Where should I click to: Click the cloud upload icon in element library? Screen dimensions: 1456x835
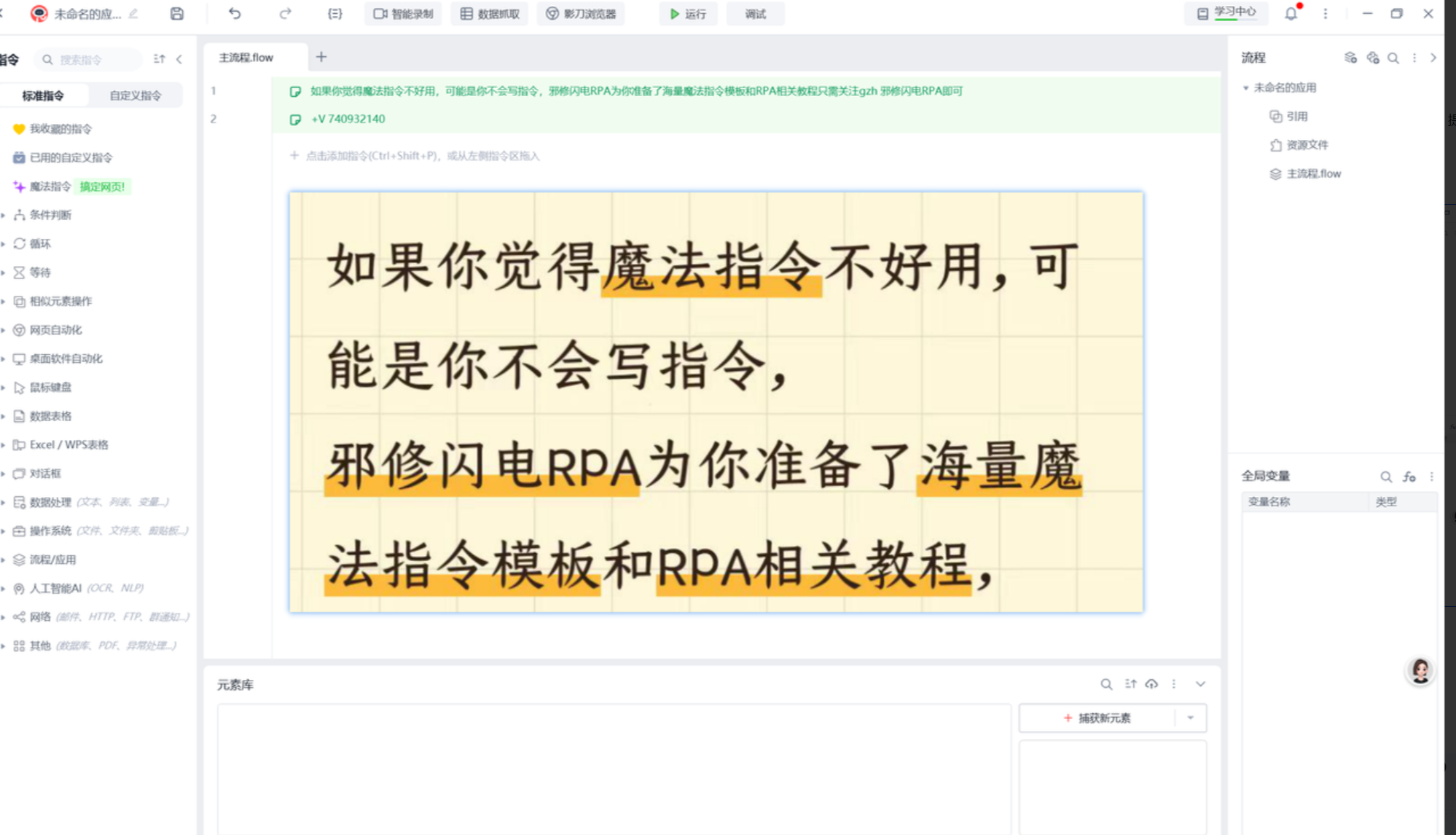coord(1151,684)
